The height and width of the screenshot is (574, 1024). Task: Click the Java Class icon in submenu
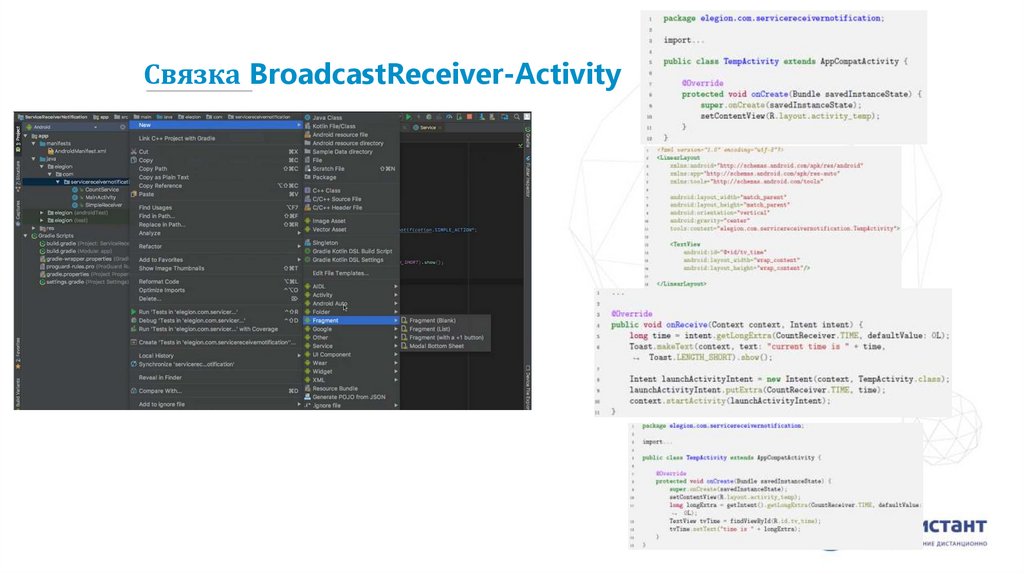307,118
